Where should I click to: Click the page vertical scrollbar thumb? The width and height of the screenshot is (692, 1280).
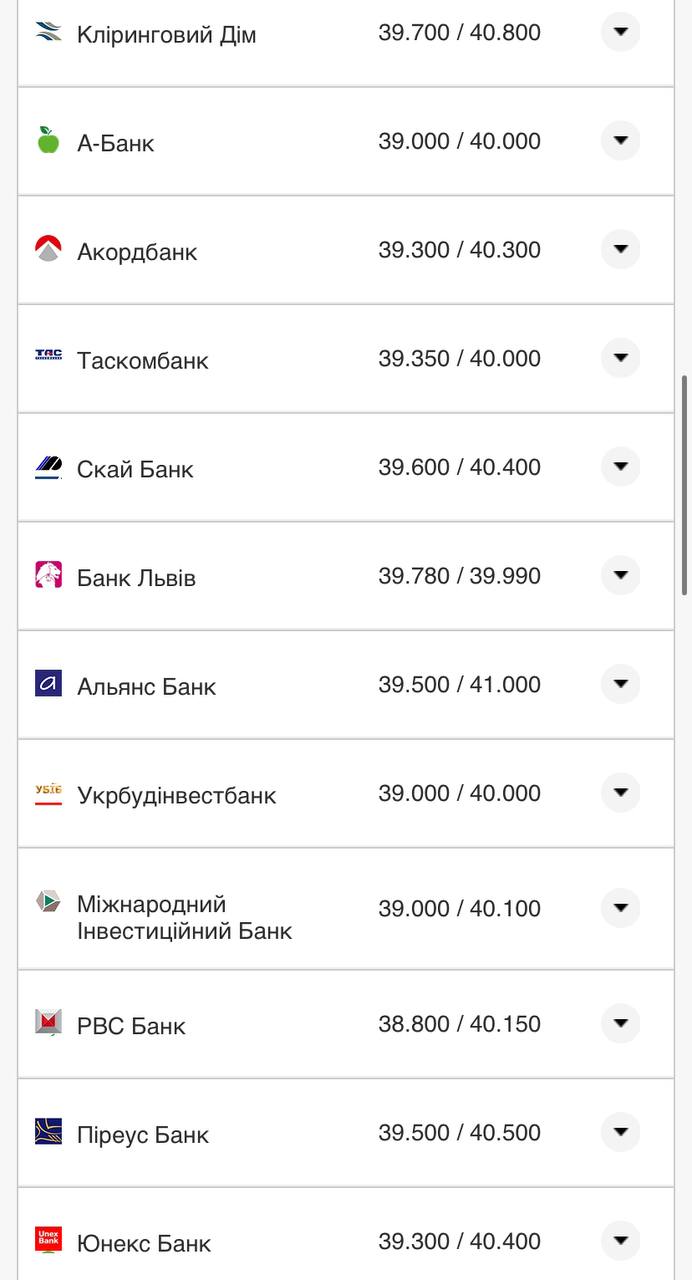click(x=685, y=485)
